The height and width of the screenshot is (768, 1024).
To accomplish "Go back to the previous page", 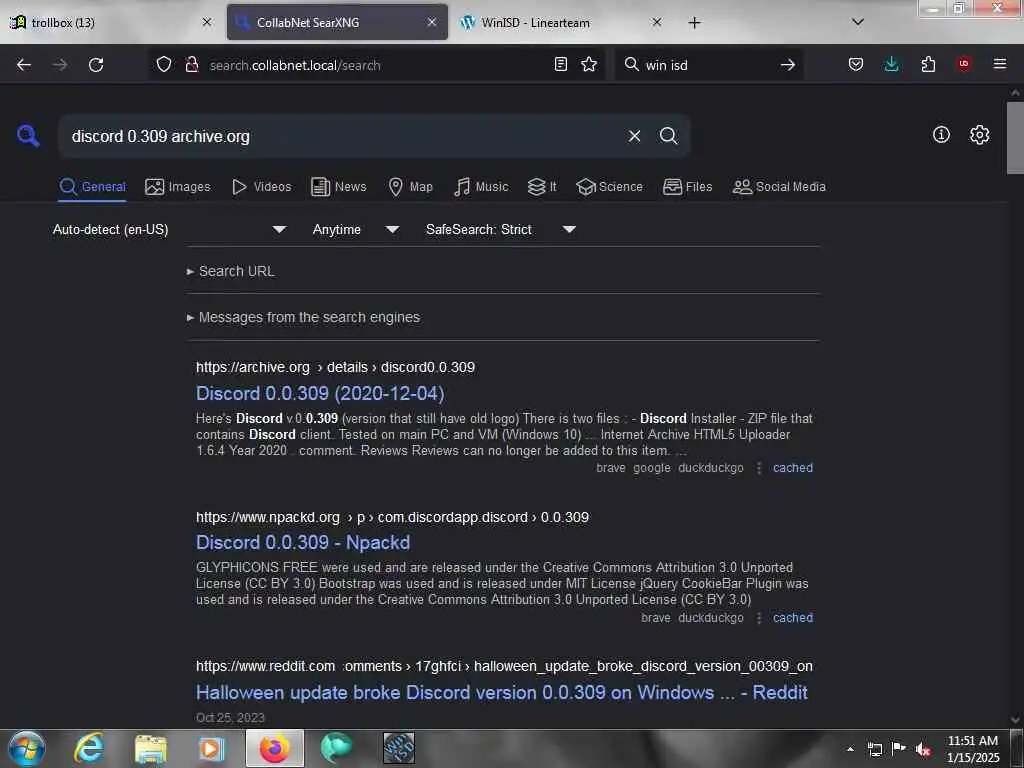I will [24, 65].
